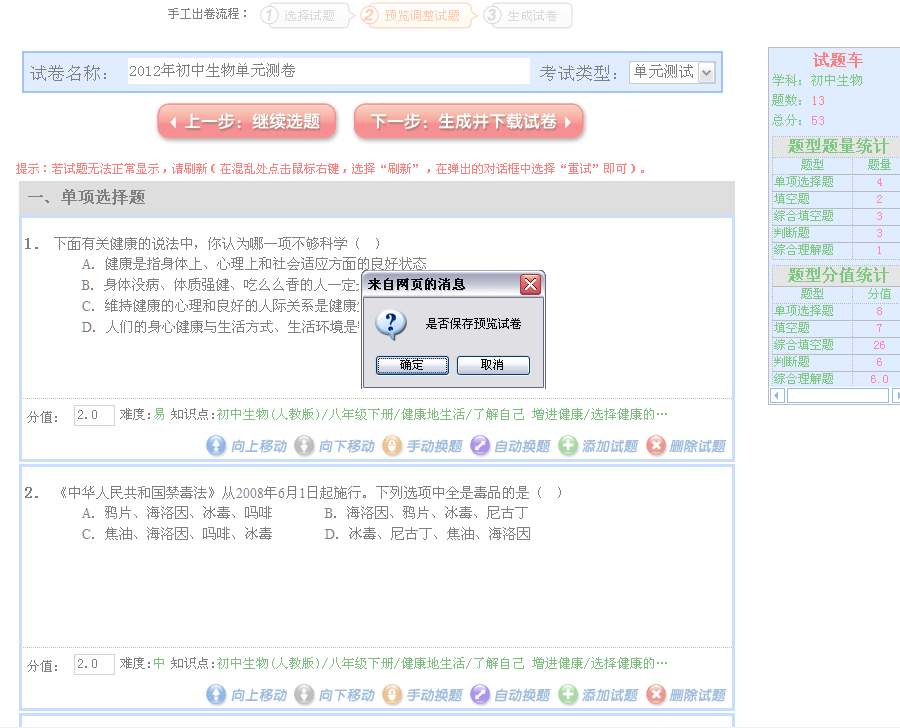Image resolution: width=900 pixels, height=728 pixels.
Task: Open the 考试类型 dropdown
Action: (x=706, y=72)
